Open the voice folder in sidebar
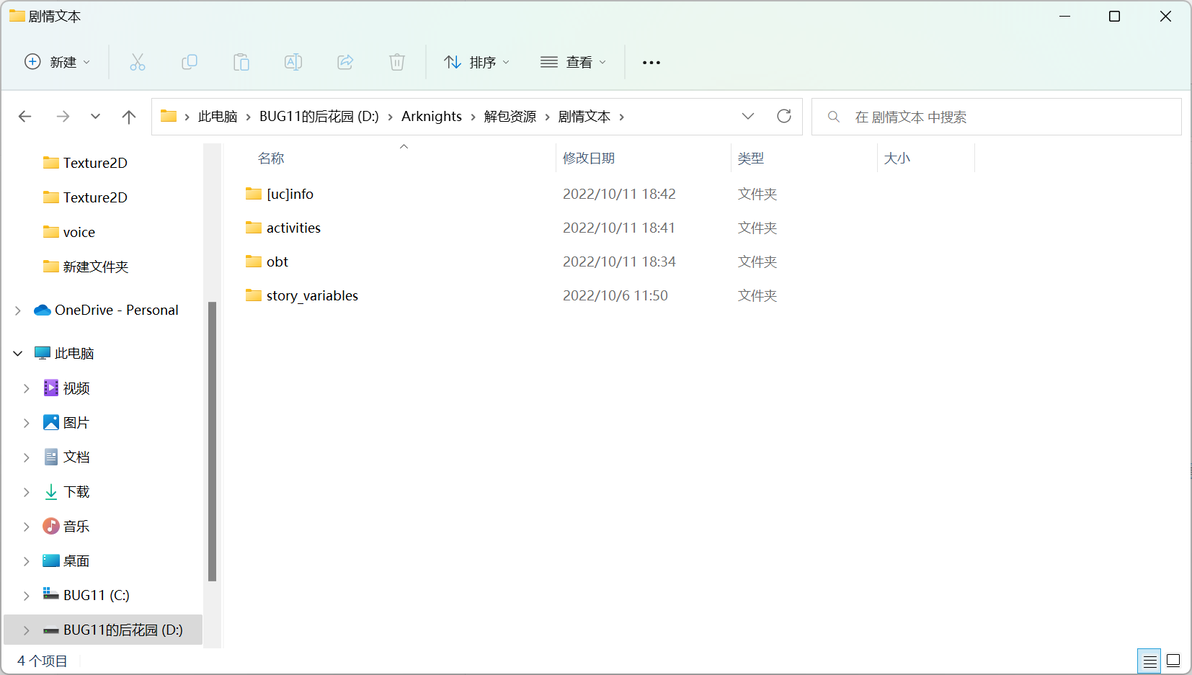Screen dimensions: 1192x675 pyautogui.click(x=79, y=232)
